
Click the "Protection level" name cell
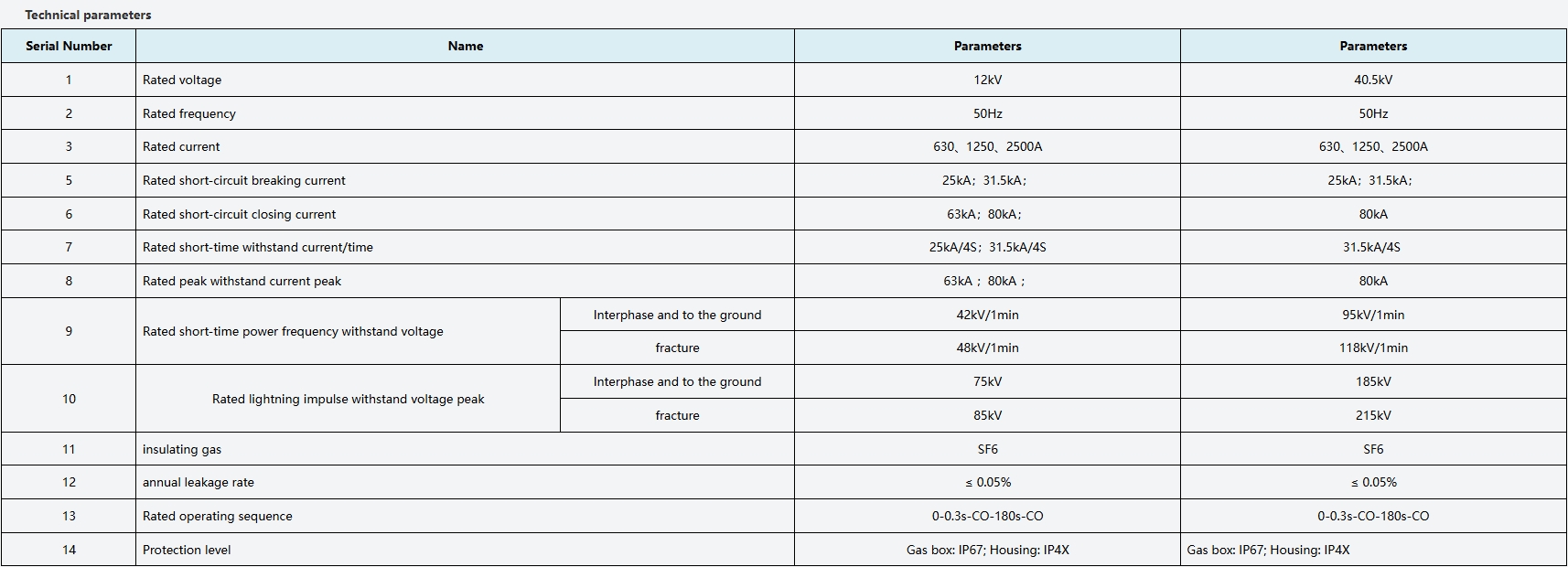187,550
